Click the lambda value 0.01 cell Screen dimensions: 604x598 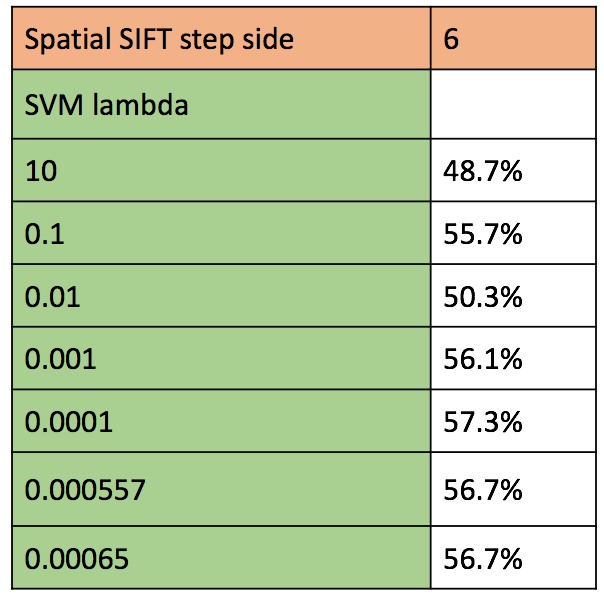[x=220, y=296]
